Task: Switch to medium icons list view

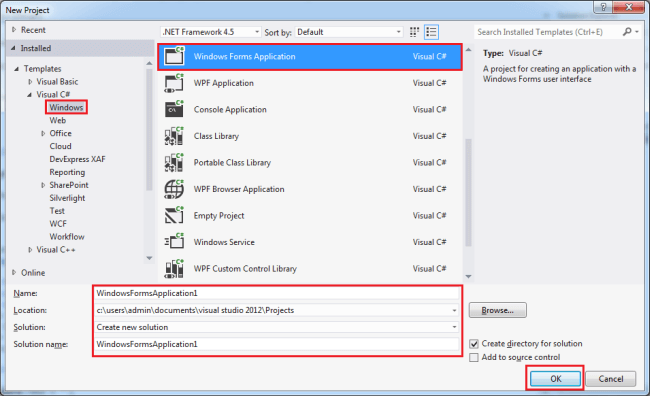Action: (x=431, y=32)
